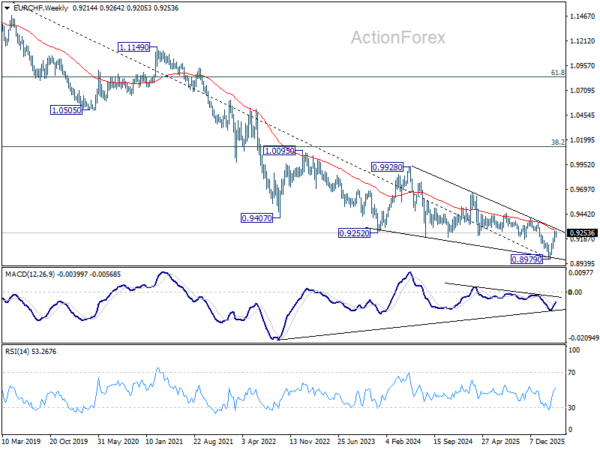Click the EURCHF,Weekly chart title
This screenshot has height=450, width=600.
(x=41, y=8)
